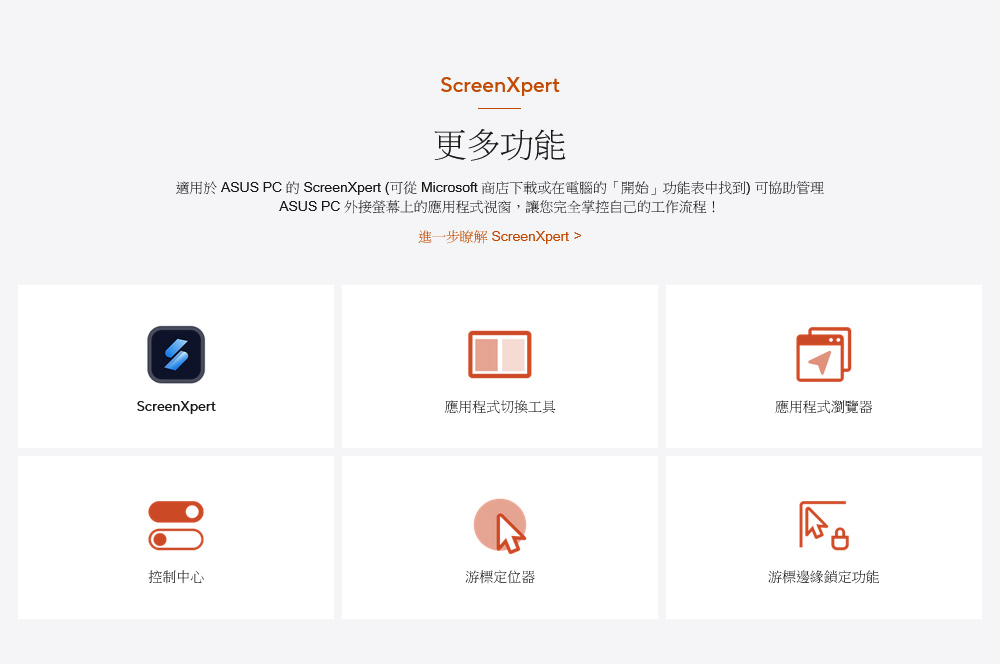Click the 更多功能 heading
The width and height of the screenshot is (1000, 664).
pos(499,145)
